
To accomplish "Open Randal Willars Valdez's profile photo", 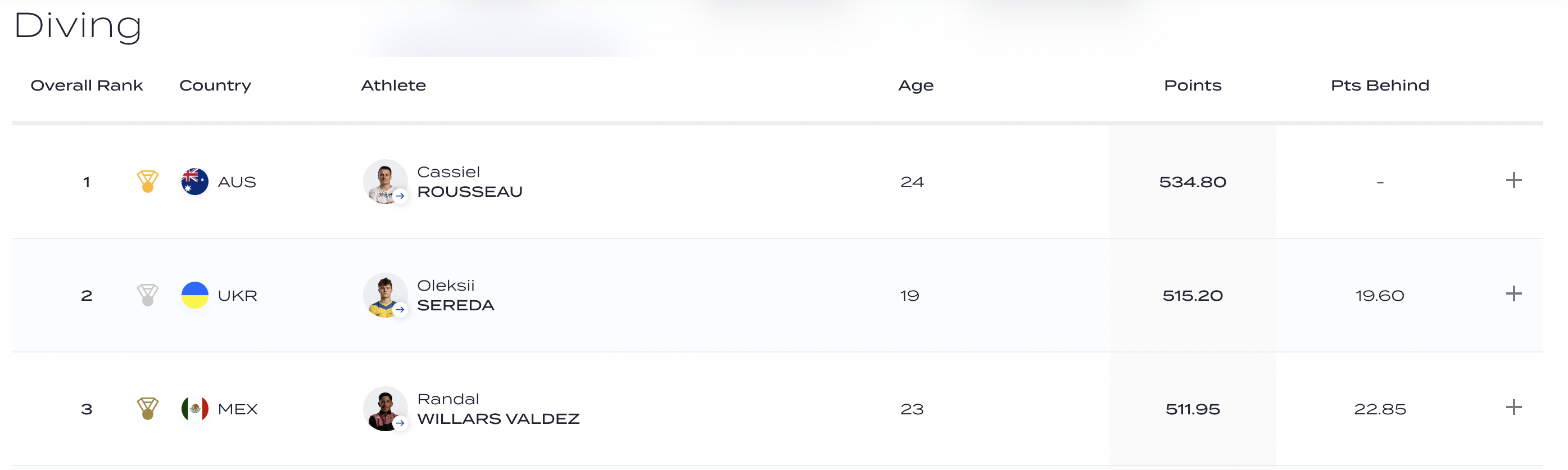I will pyautogui.click(x=385, y=409).
